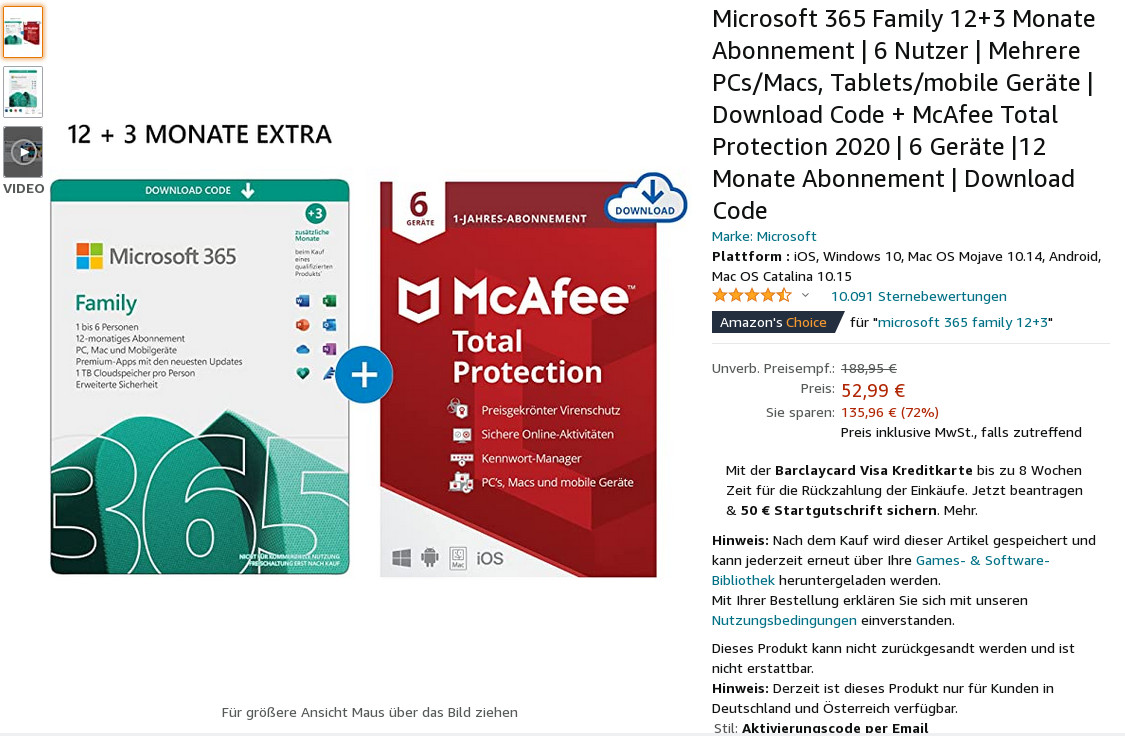Open the 10.091 Sternebewertungen reviews link
Screen dimensions: 1125x736
click(x=918, y=296)
